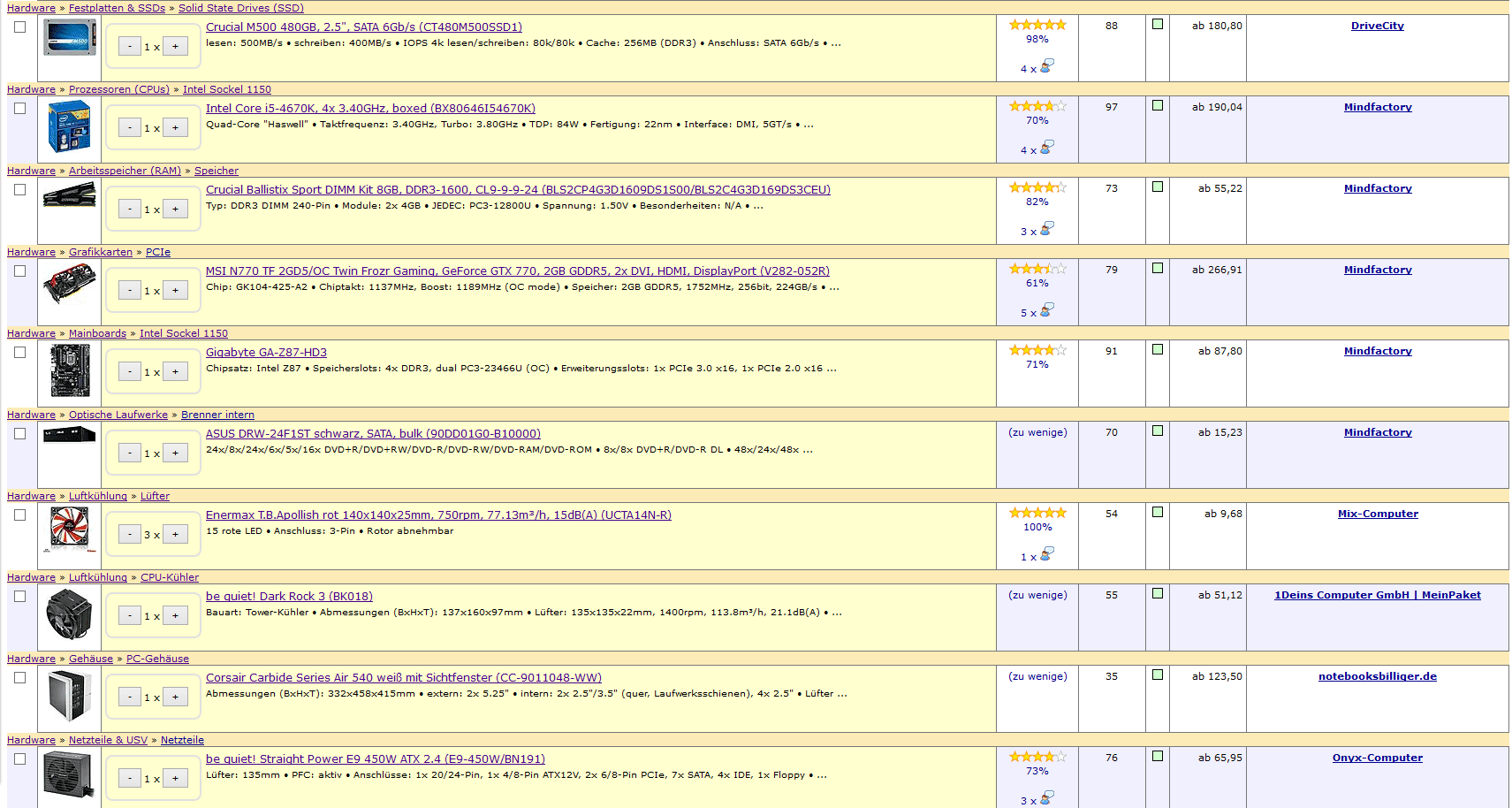Increase quantity of Intel Core i5-4670K
Viewport: 1512px width, 808px height.
coord(175,128)
